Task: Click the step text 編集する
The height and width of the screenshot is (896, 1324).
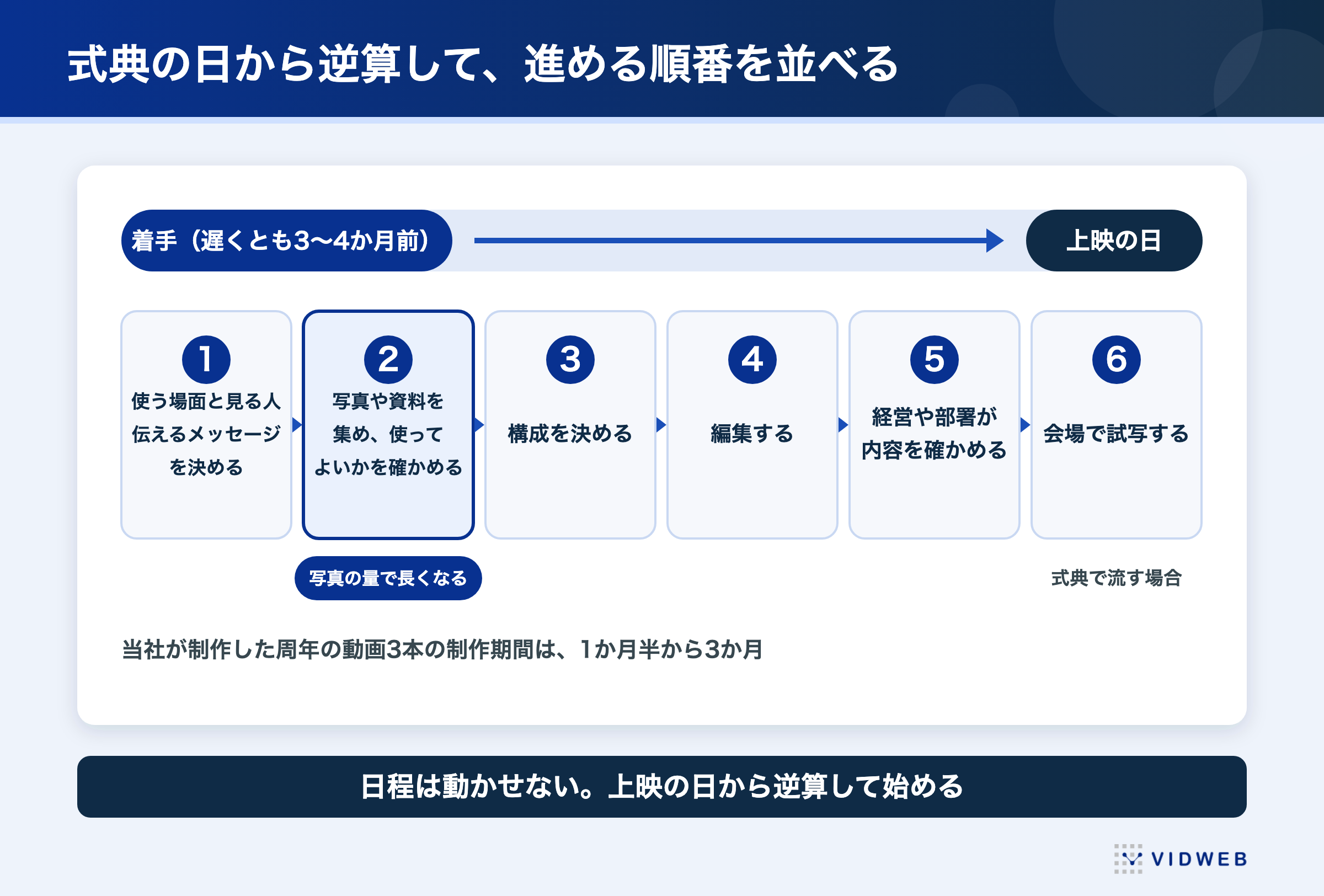Action: pyautogui.click(x=752, y=434)
